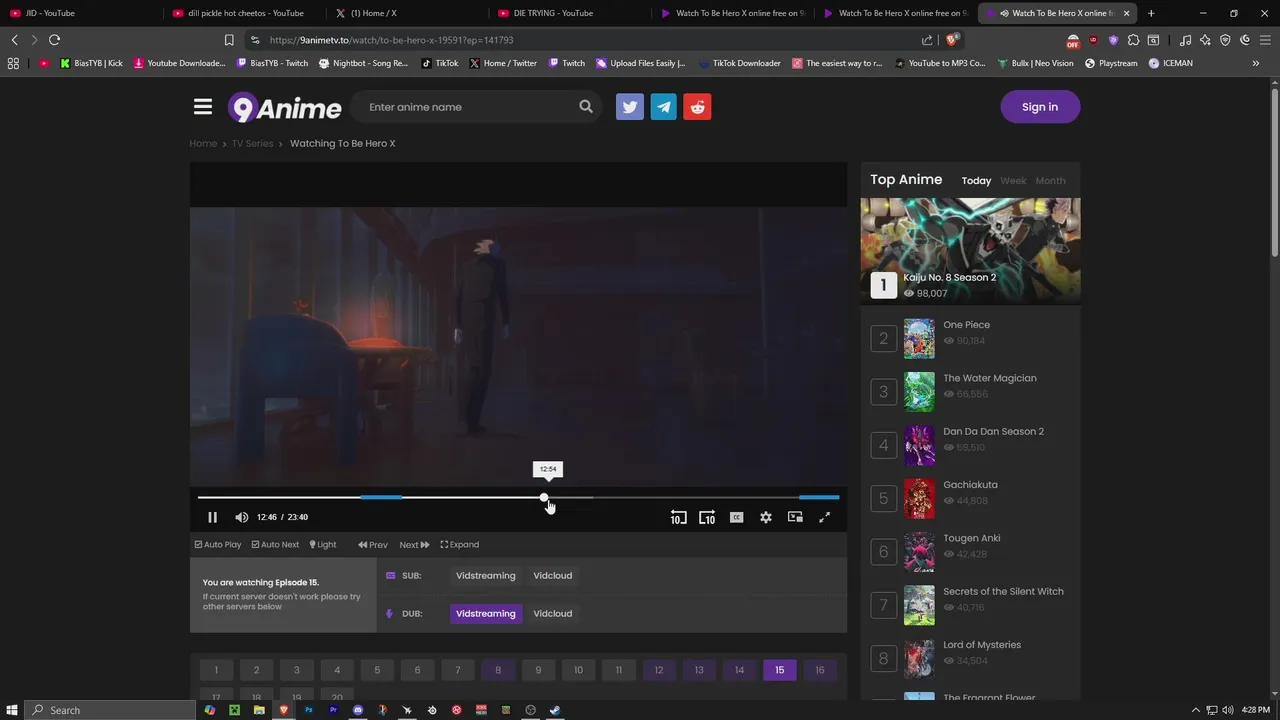Rewind the video 10 seconds
The image size is (1280, 720).
[x=678, y=517]
